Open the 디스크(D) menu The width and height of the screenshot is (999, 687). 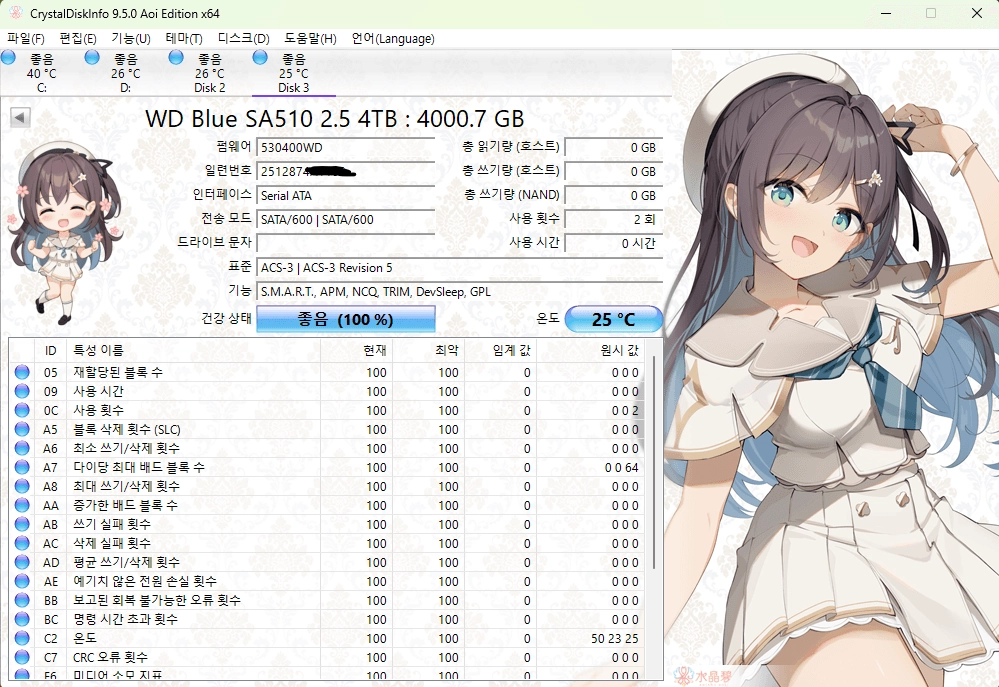point(243,38)
